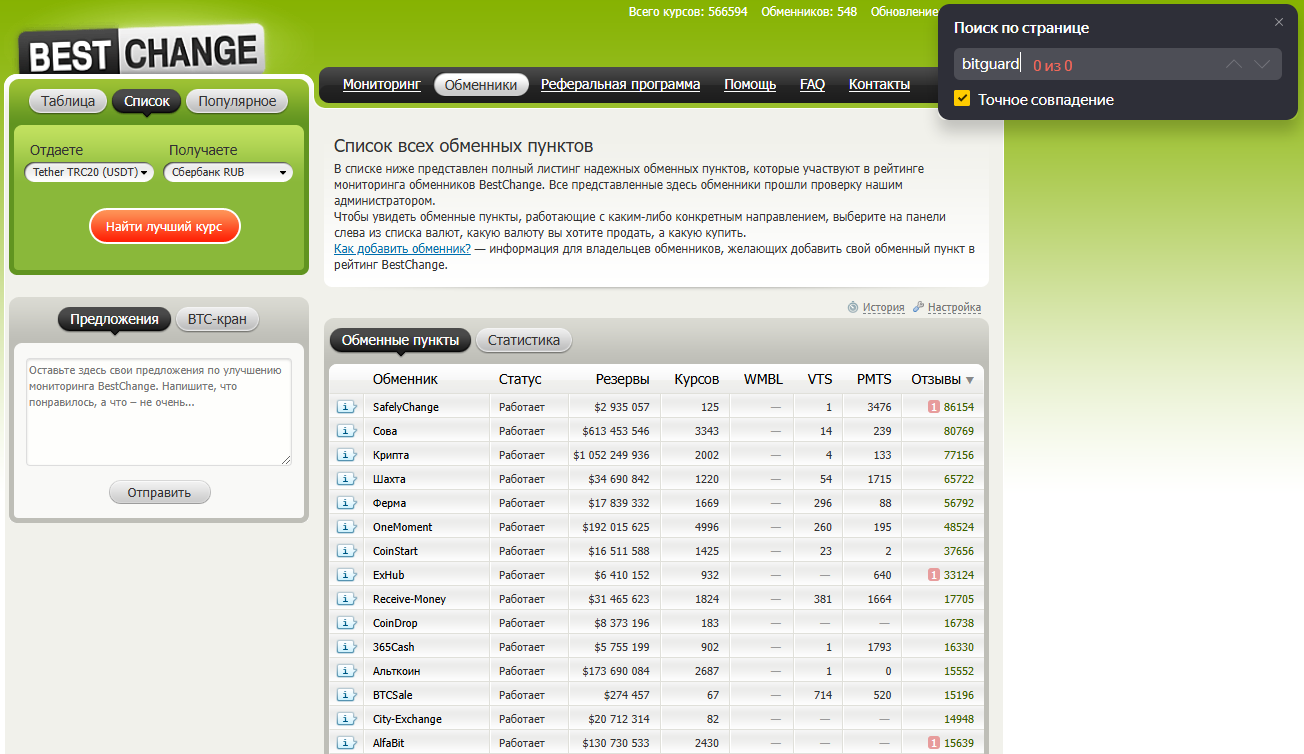The width and height of the screenshot is (1304, 754).
Task: Go to next search match arrow
Action: 1262,64
